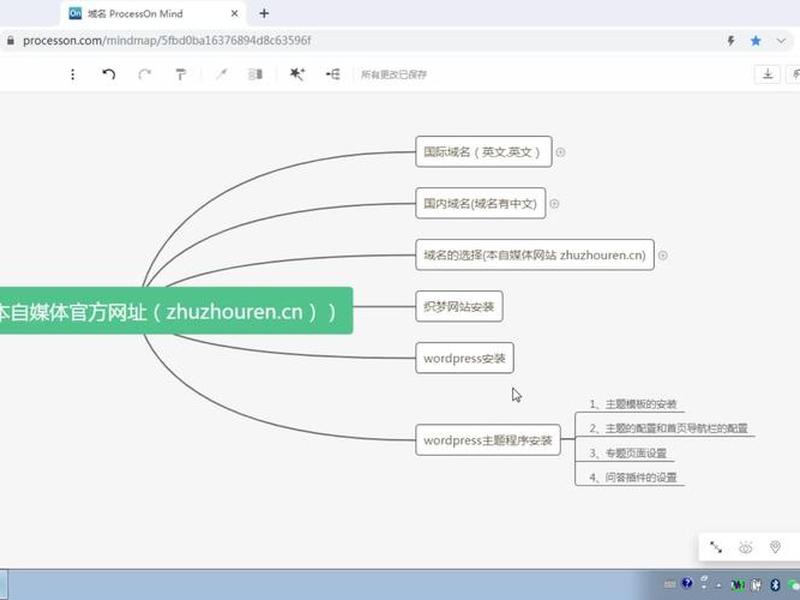Select subtopic 3、专题页面设置
This screenshot has height=600, width=800.
coord(628,453)
